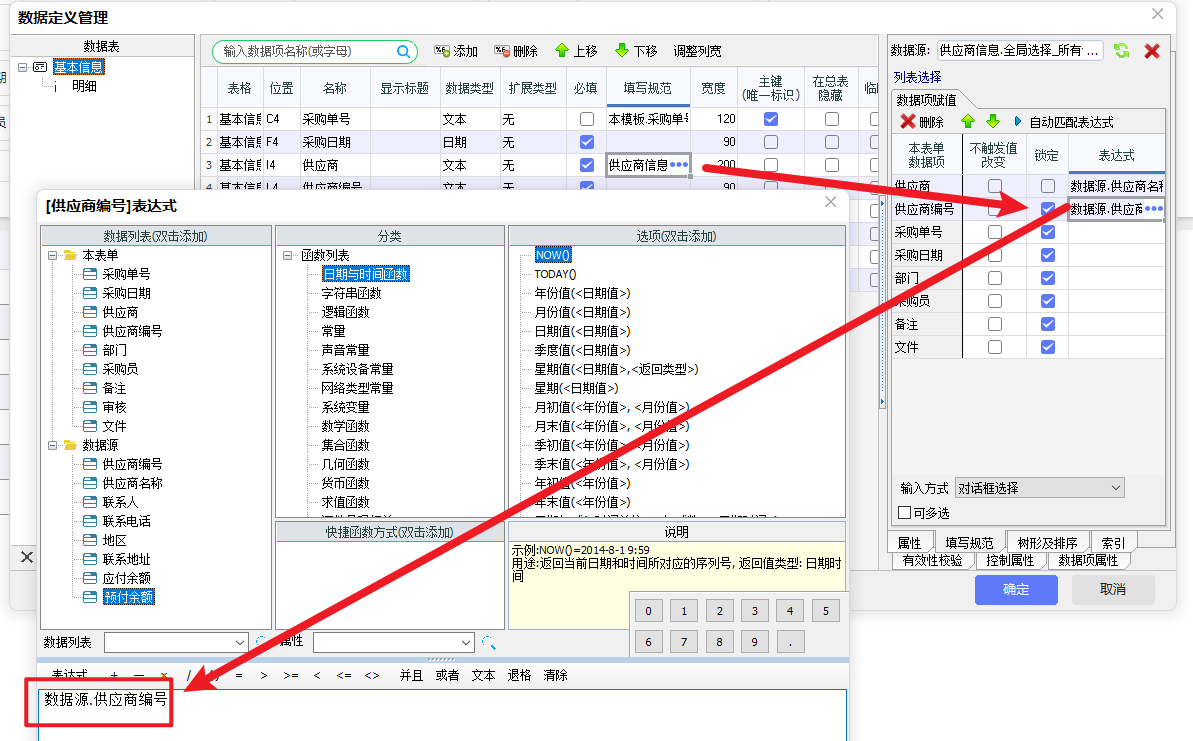
Task: Select 预付余额 under 数据源 tree
Action: (x=129, y=597)
